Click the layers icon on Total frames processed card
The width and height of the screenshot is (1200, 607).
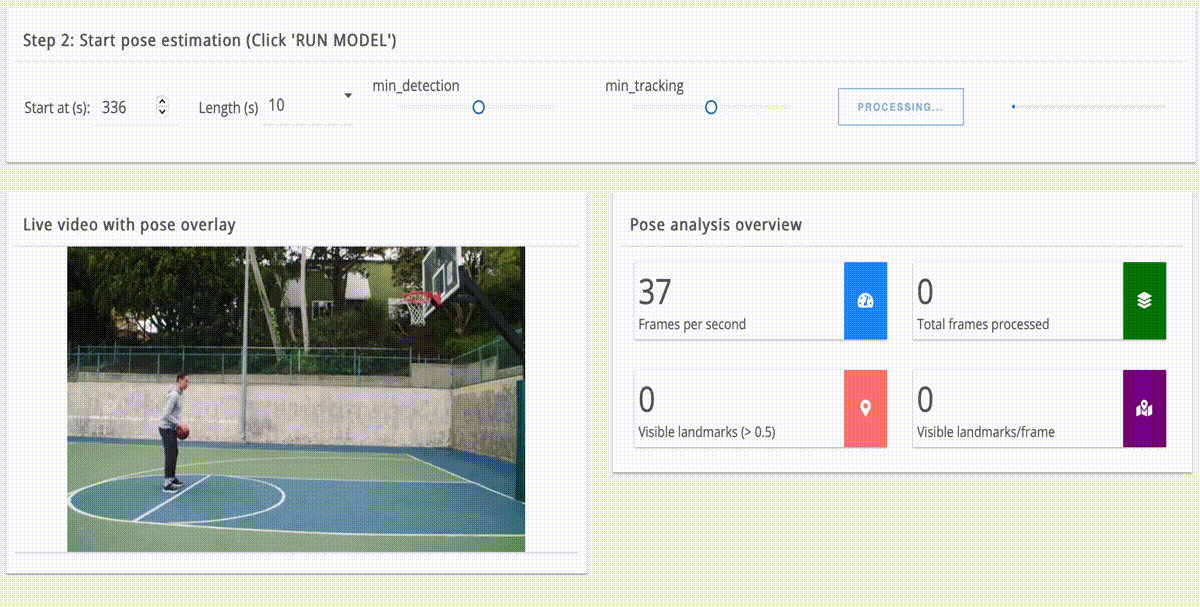[1145, 301]
